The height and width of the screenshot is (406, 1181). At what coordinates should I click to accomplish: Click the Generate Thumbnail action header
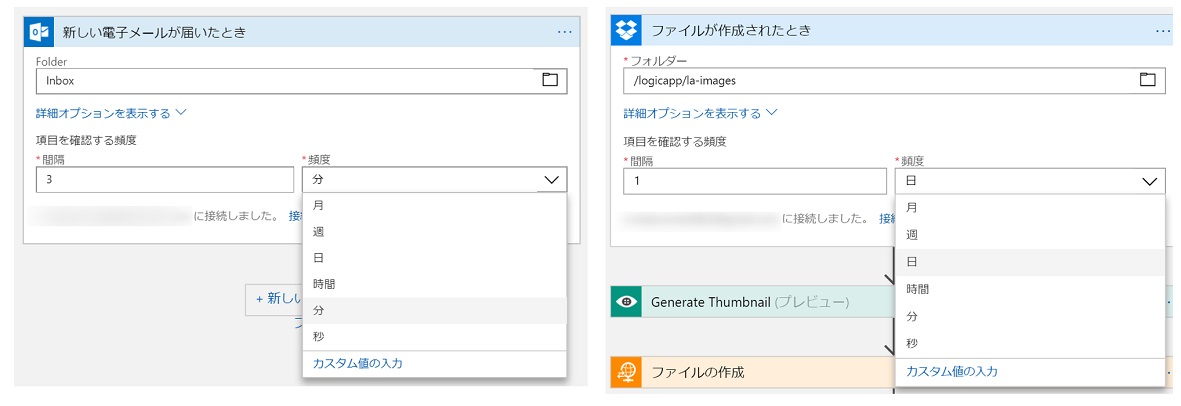click(x=750, y=301)
